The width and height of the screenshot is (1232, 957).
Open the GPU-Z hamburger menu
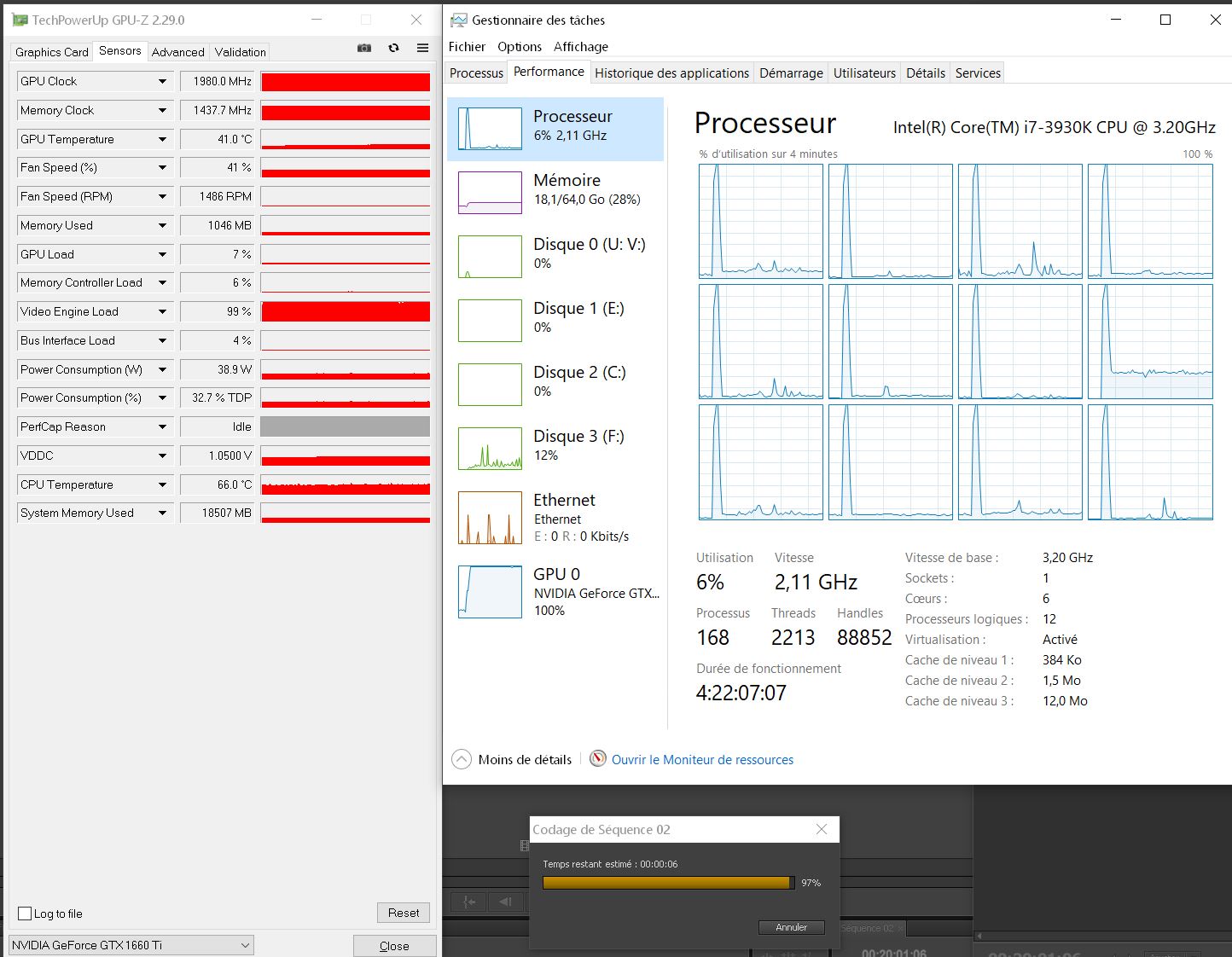click(x=422, y=49)
